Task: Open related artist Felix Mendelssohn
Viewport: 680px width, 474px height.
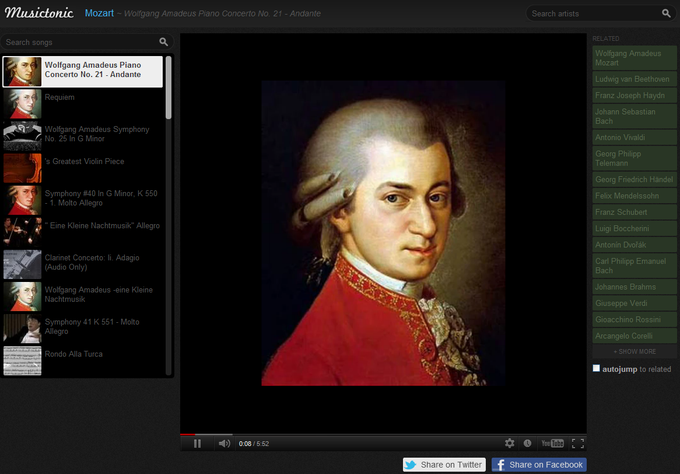Action: tap(634, 196)
